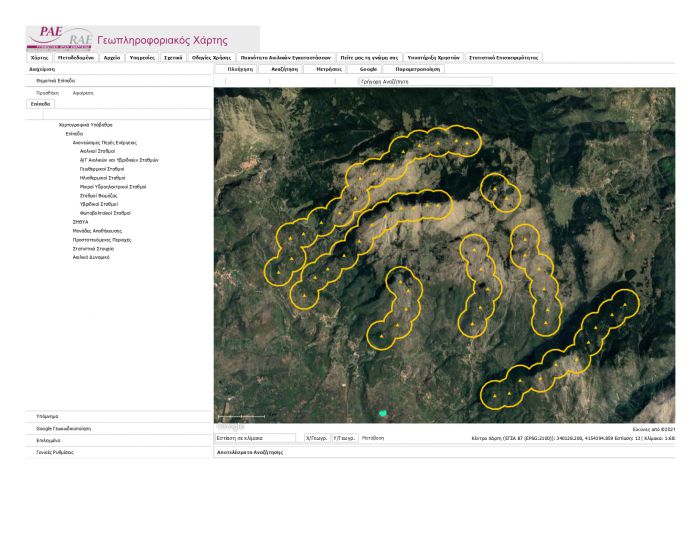Click the Προσθήκη button
The image size is (700, 541).
pos(47,92)
